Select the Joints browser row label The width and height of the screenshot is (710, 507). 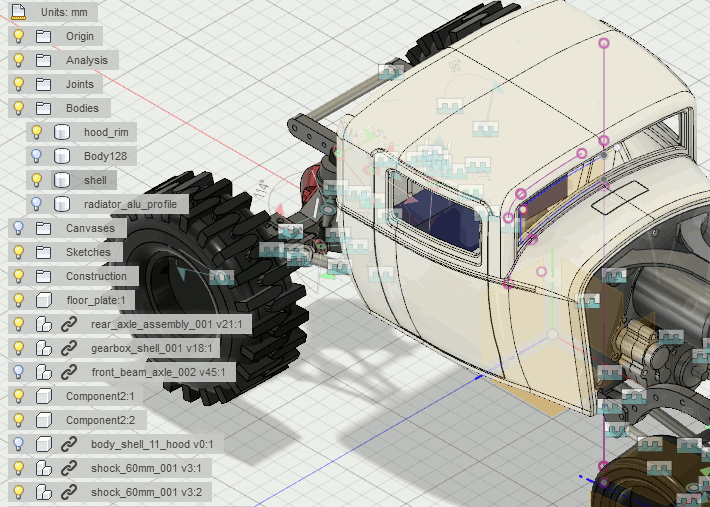pos(80,84)
